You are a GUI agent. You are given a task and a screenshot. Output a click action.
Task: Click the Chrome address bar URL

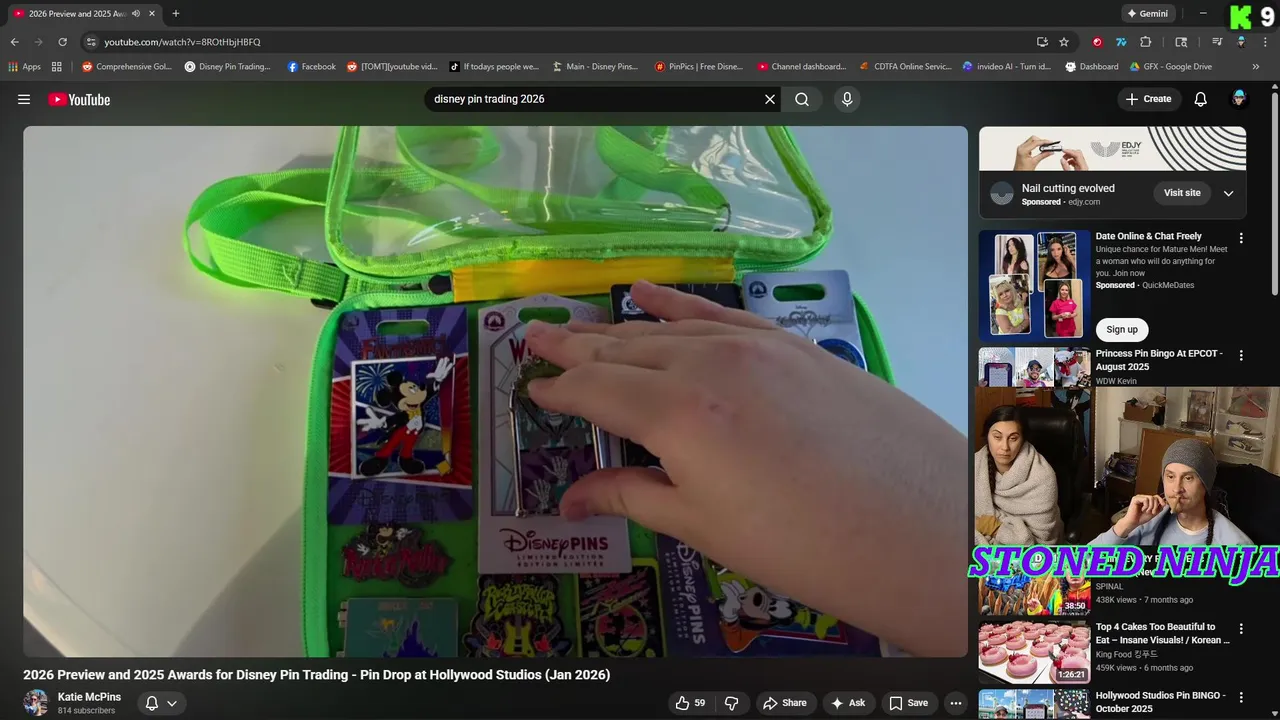click(x=182, y=42)
